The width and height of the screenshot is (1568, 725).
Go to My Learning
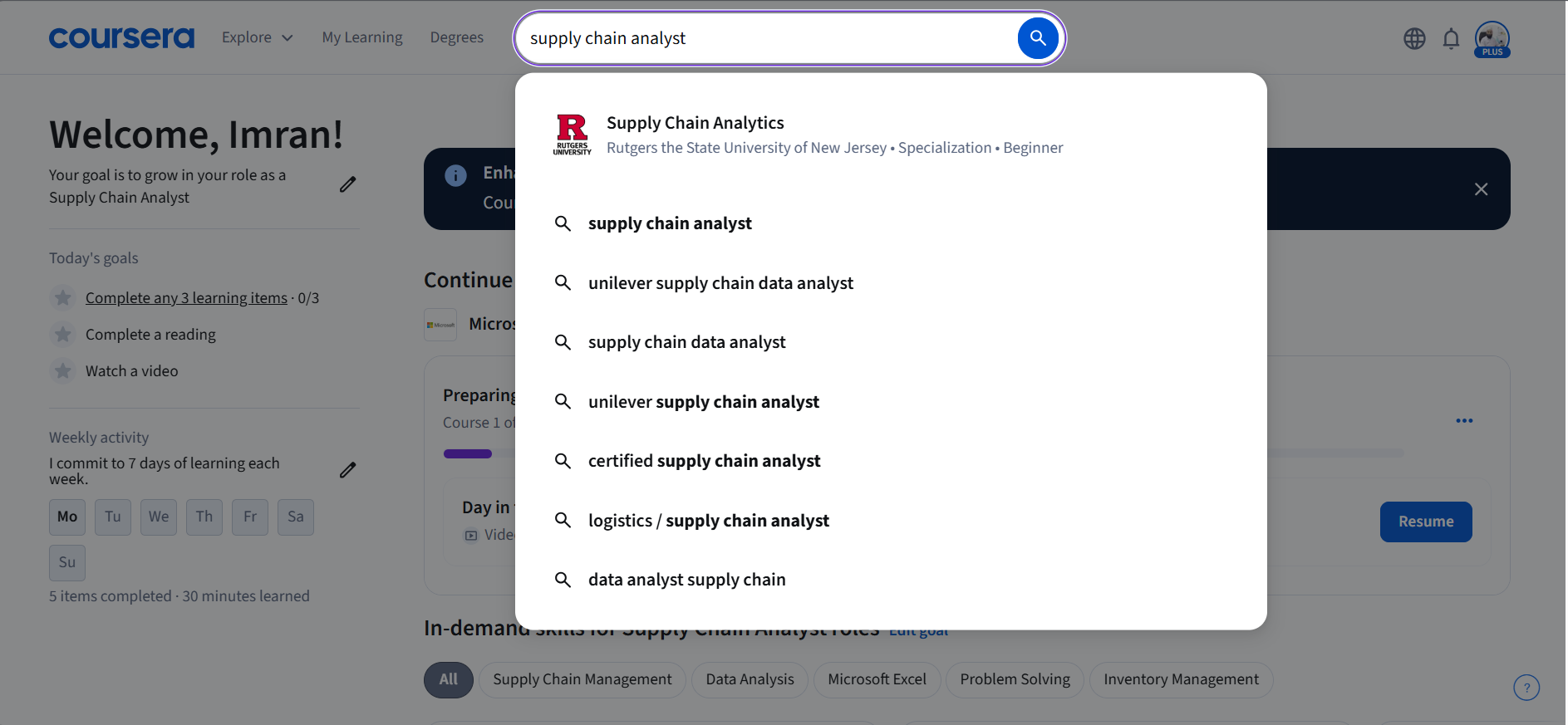tap(362, 37)
